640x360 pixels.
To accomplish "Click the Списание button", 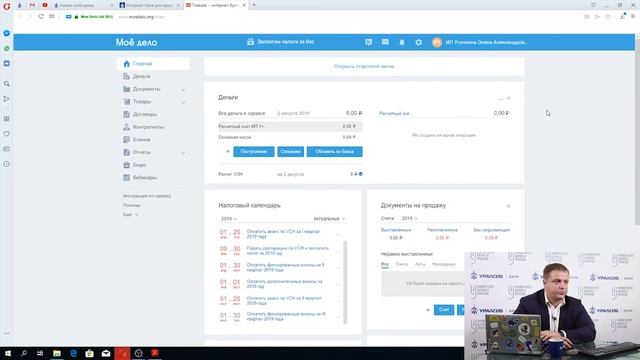I will click(x=290, y=151).
